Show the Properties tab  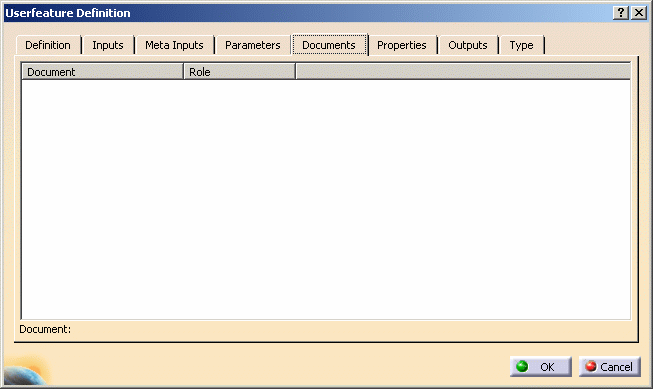402,45
